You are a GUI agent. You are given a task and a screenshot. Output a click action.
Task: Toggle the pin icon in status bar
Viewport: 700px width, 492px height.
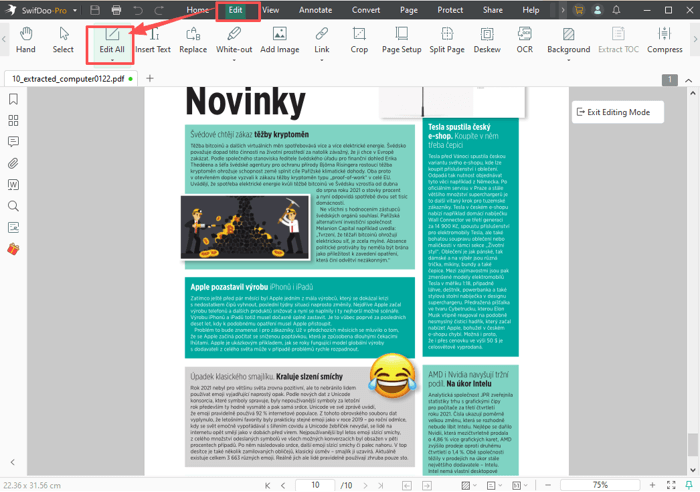click(689, 485)
